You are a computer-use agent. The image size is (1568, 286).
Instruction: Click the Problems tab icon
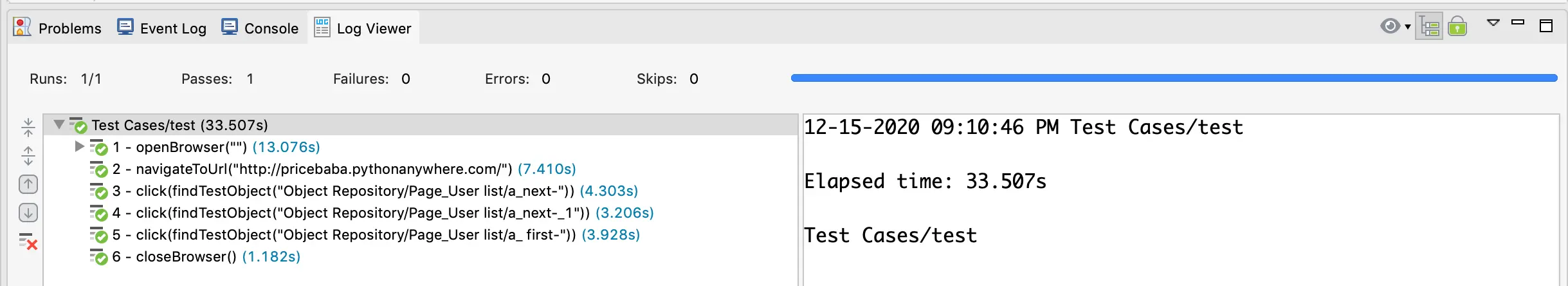click(x=22, y=27)
